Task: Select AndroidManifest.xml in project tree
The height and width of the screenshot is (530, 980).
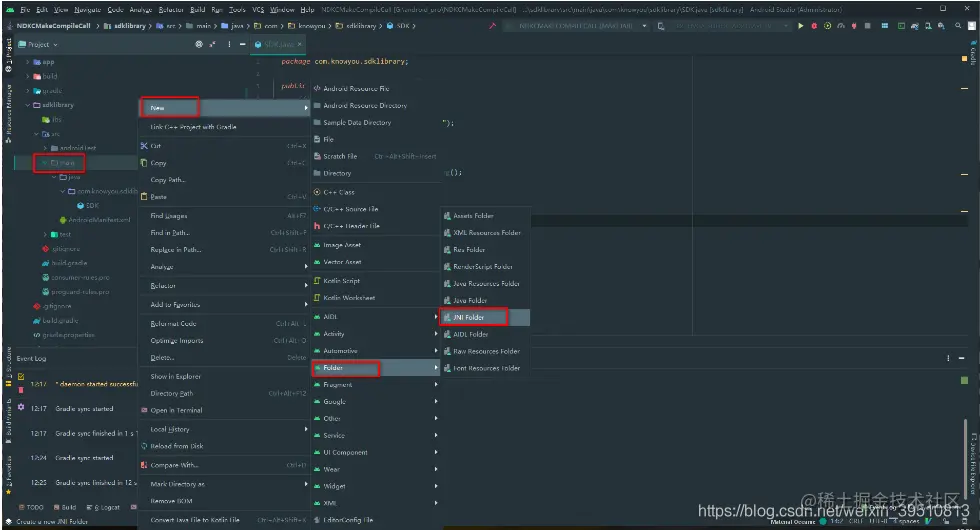Action: pyautogui.click(x=94, y=220)
